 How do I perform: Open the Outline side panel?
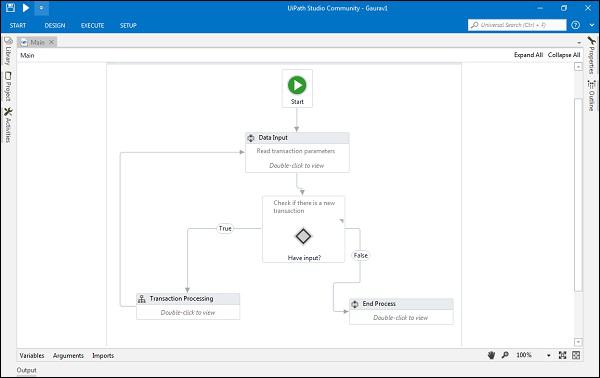click(592, 96)
